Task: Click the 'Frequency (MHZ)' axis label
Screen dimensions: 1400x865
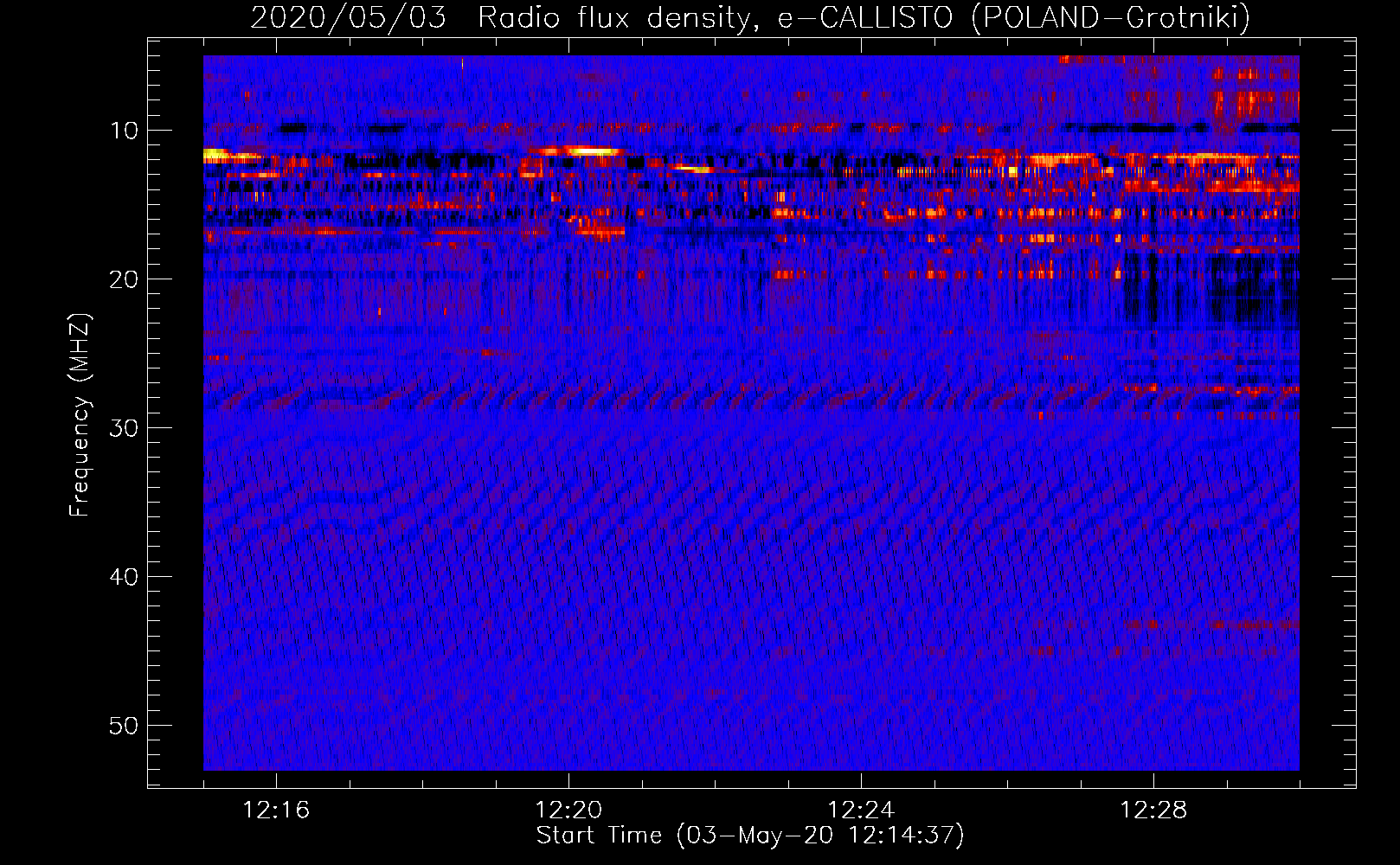Action: (x=80, y=415)
